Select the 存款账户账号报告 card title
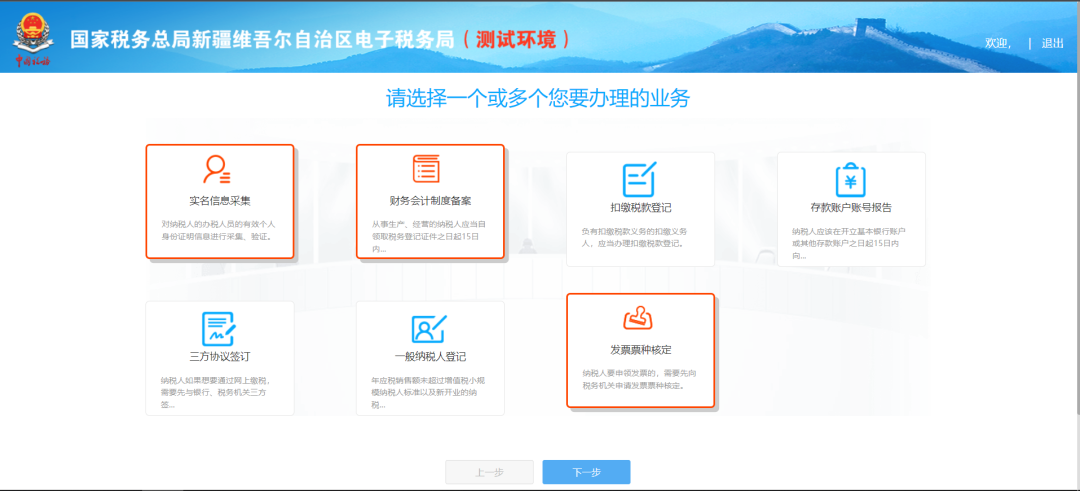Screen dimensions: 1080x491 click(x=851, y=208)
